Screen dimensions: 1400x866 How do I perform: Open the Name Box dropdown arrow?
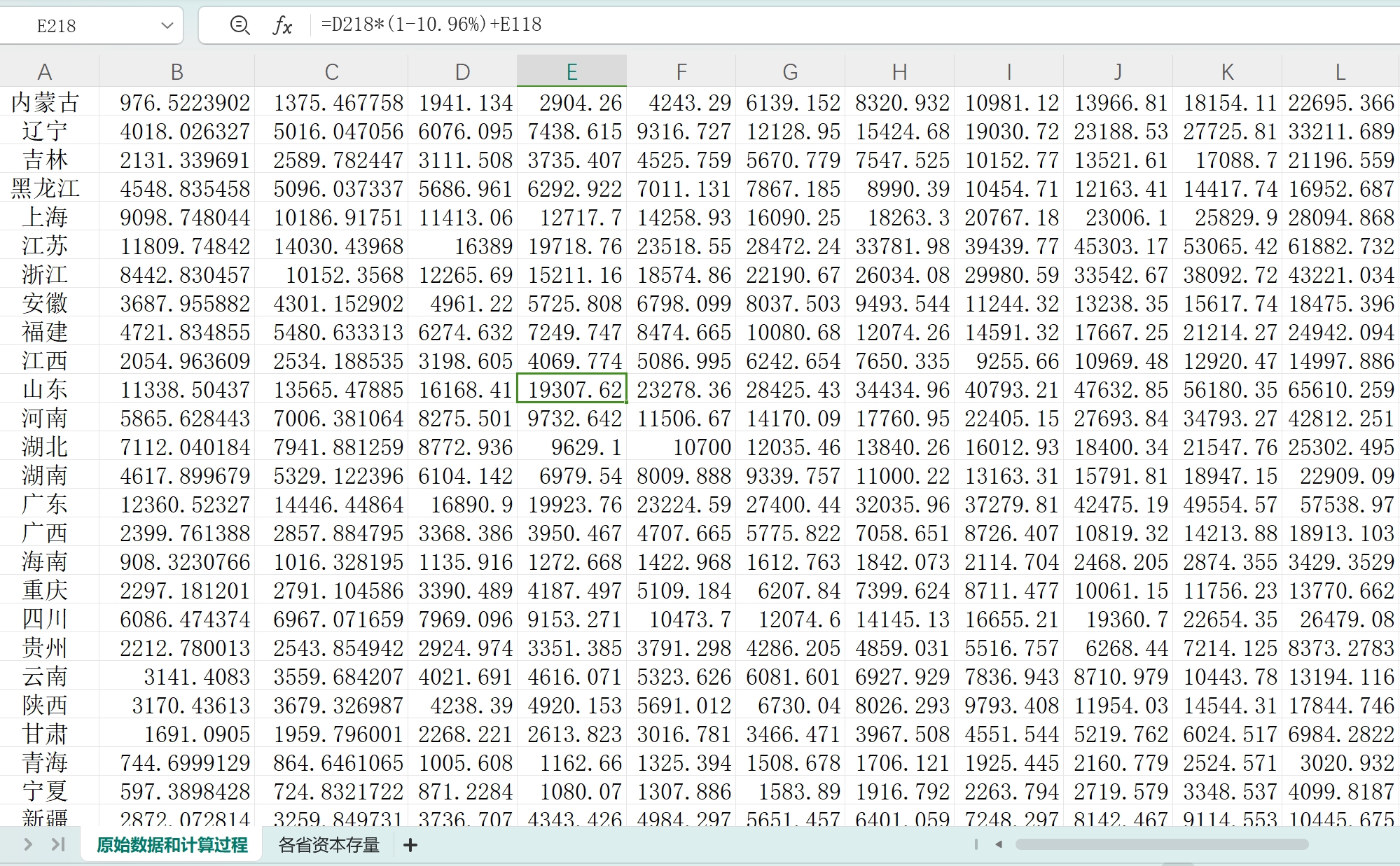tap(167, 26)
